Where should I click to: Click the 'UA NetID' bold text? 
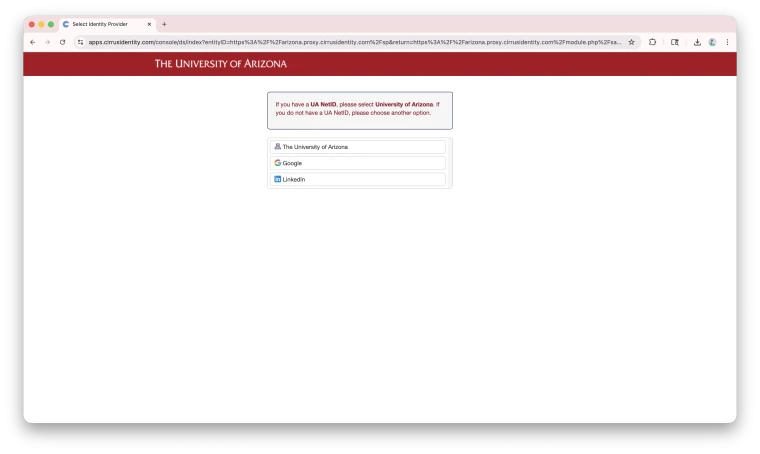323,105
